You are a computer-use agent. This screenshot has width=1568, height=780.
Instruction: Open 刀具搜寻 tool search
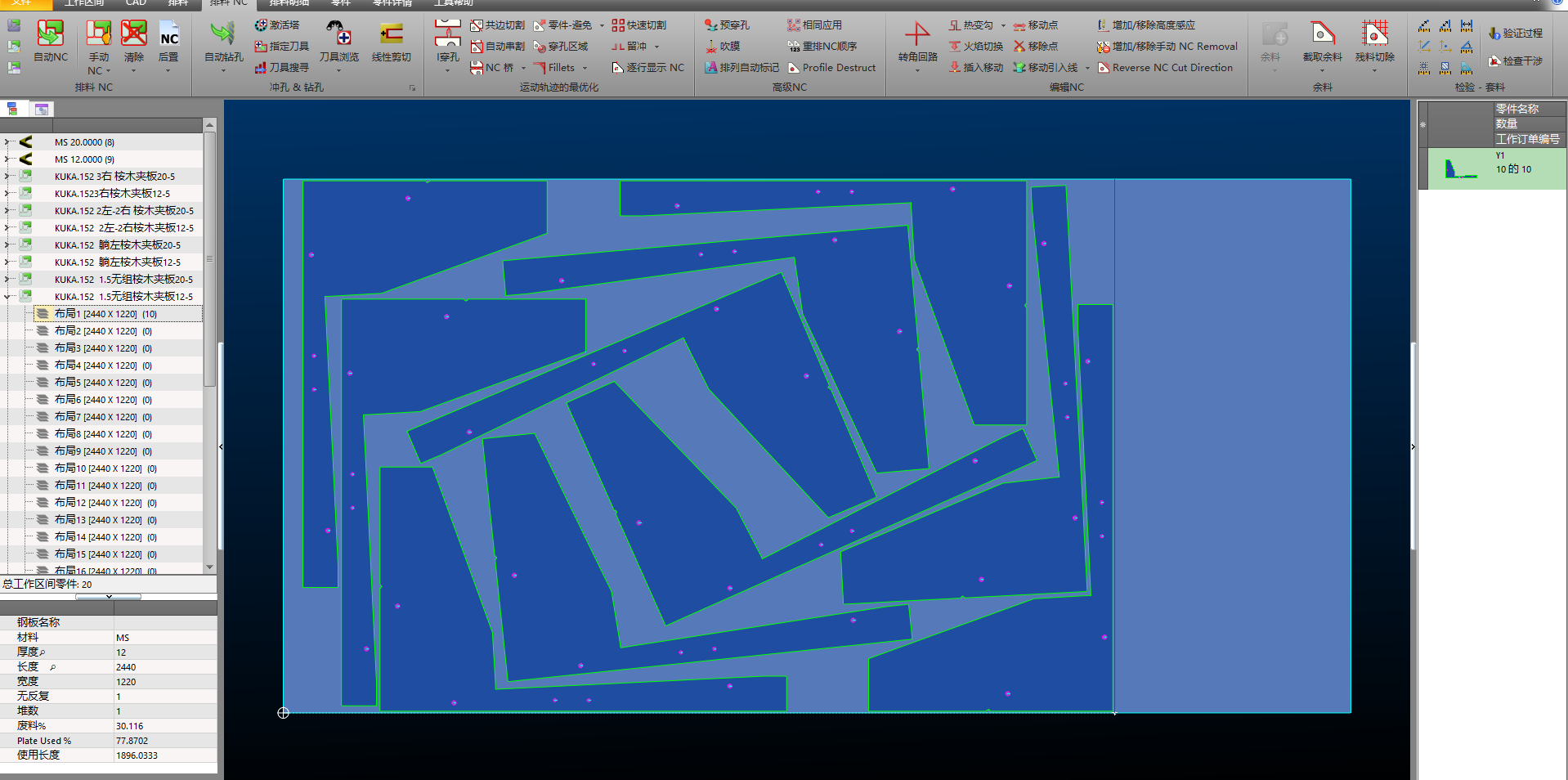pyautogui.click(x=281, y=68)
